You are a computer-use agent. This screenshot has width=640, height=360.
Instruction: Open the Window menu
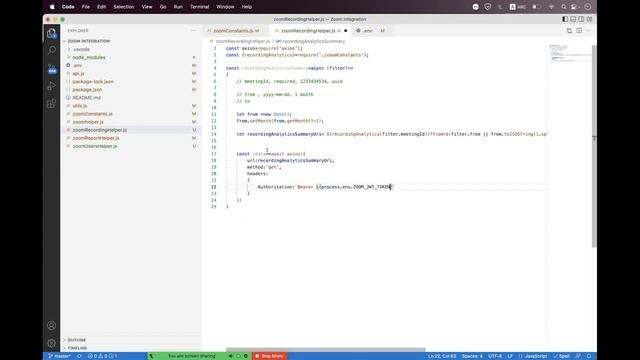point(225,7)
